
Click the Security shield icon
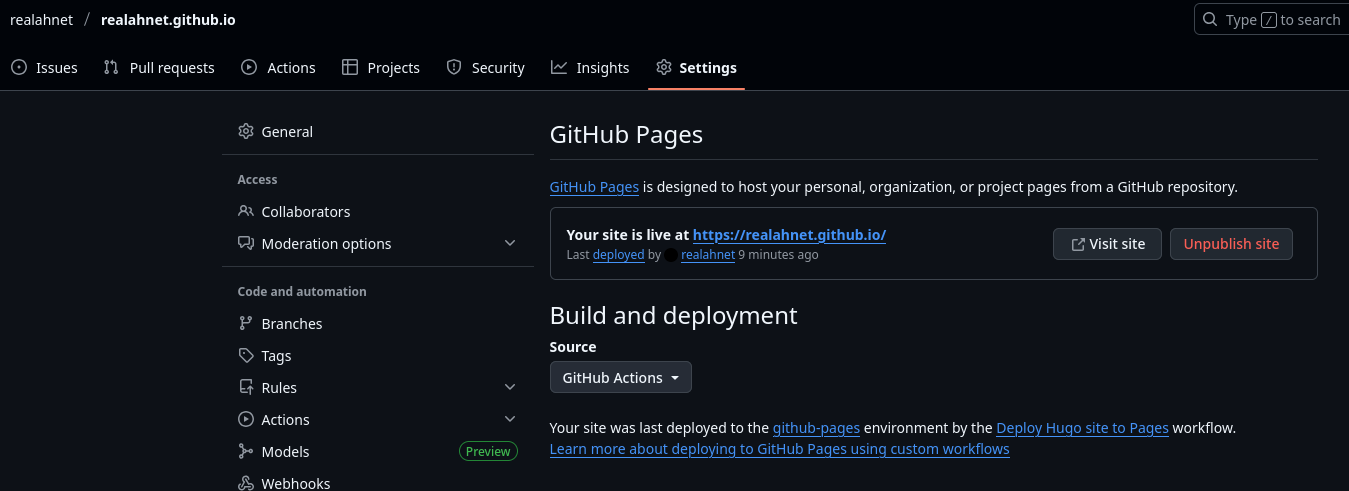[454, 68]
